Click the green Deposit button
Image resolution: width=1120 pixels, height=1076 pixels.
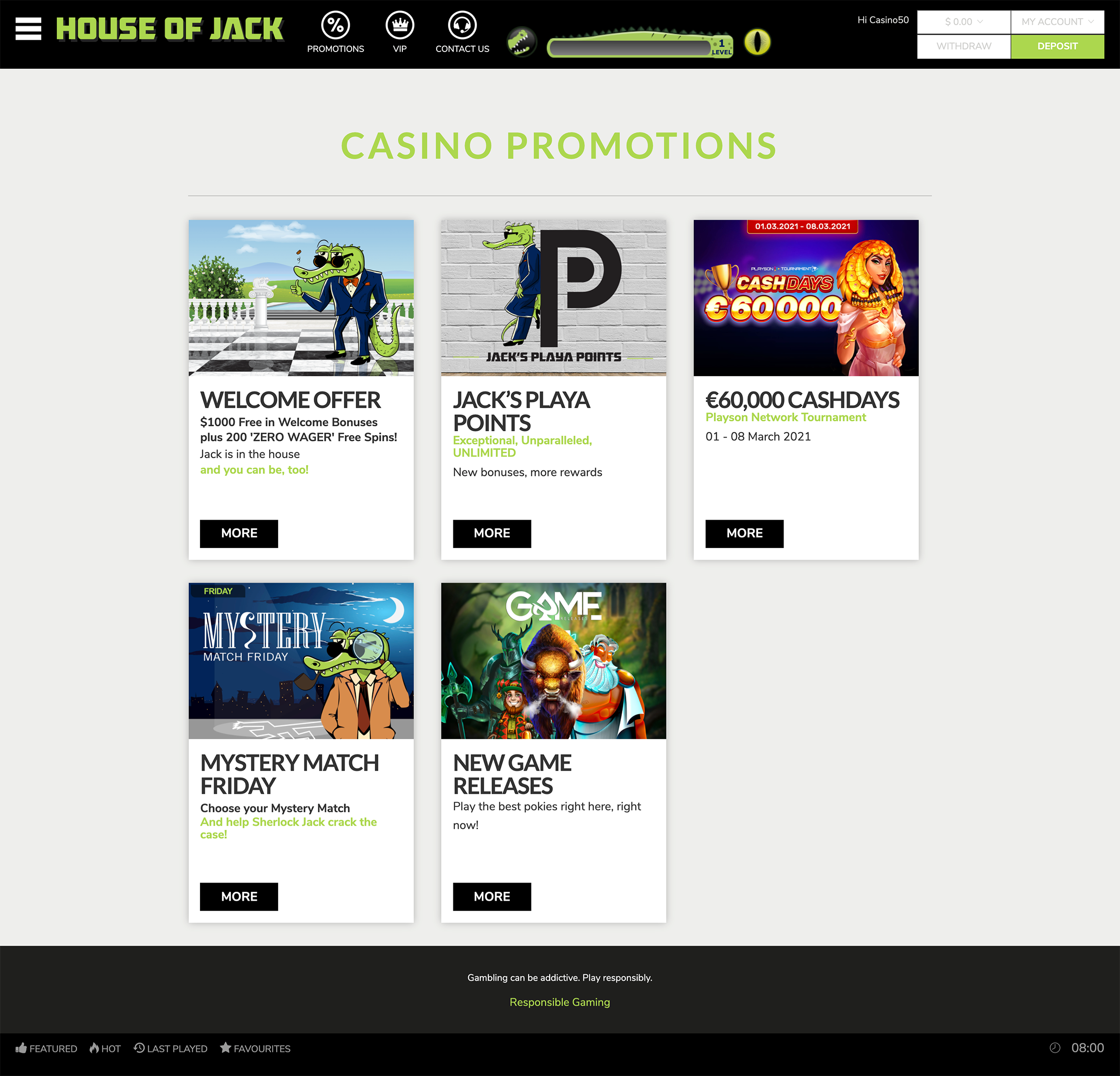pos(1057,46)
